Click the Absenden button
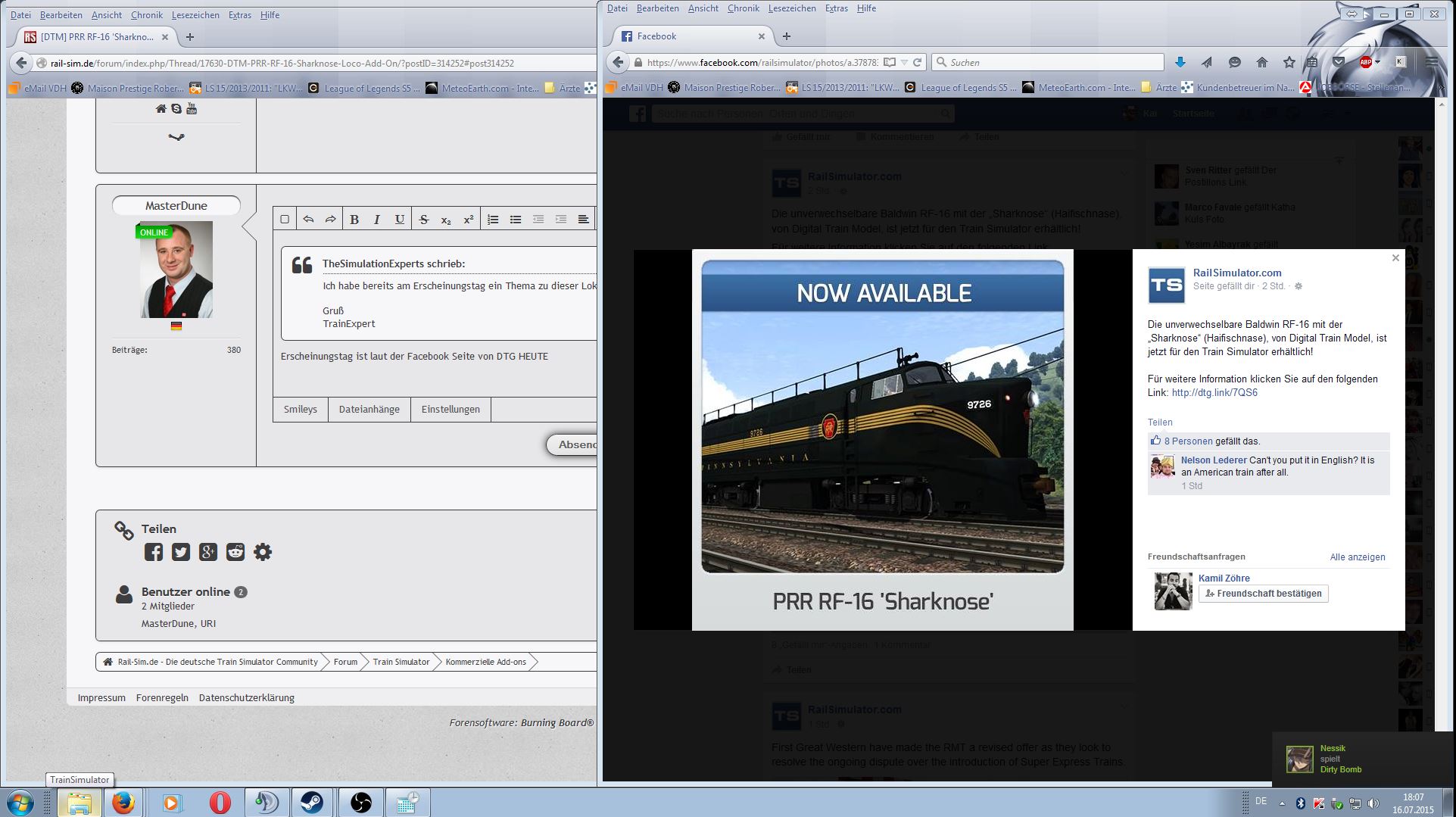The image size is (1456, 817). pyautogui.click(x=572, y=444)
